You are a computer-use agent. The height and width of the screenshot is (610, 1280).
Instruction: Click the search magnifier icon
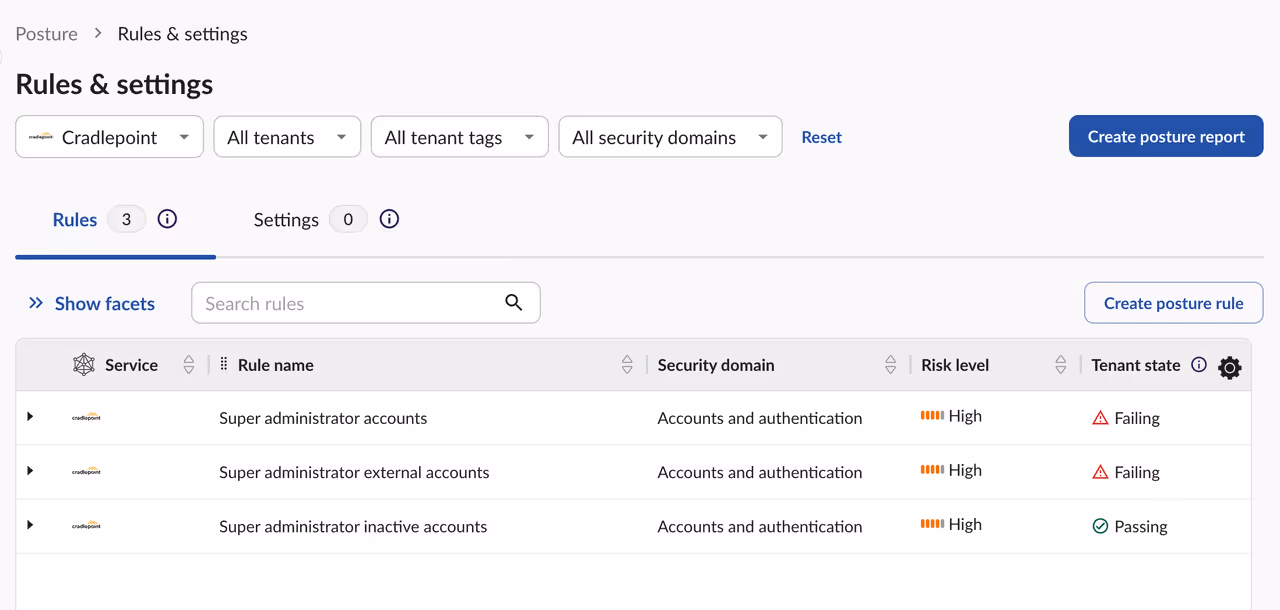click(x=514, y=303)
